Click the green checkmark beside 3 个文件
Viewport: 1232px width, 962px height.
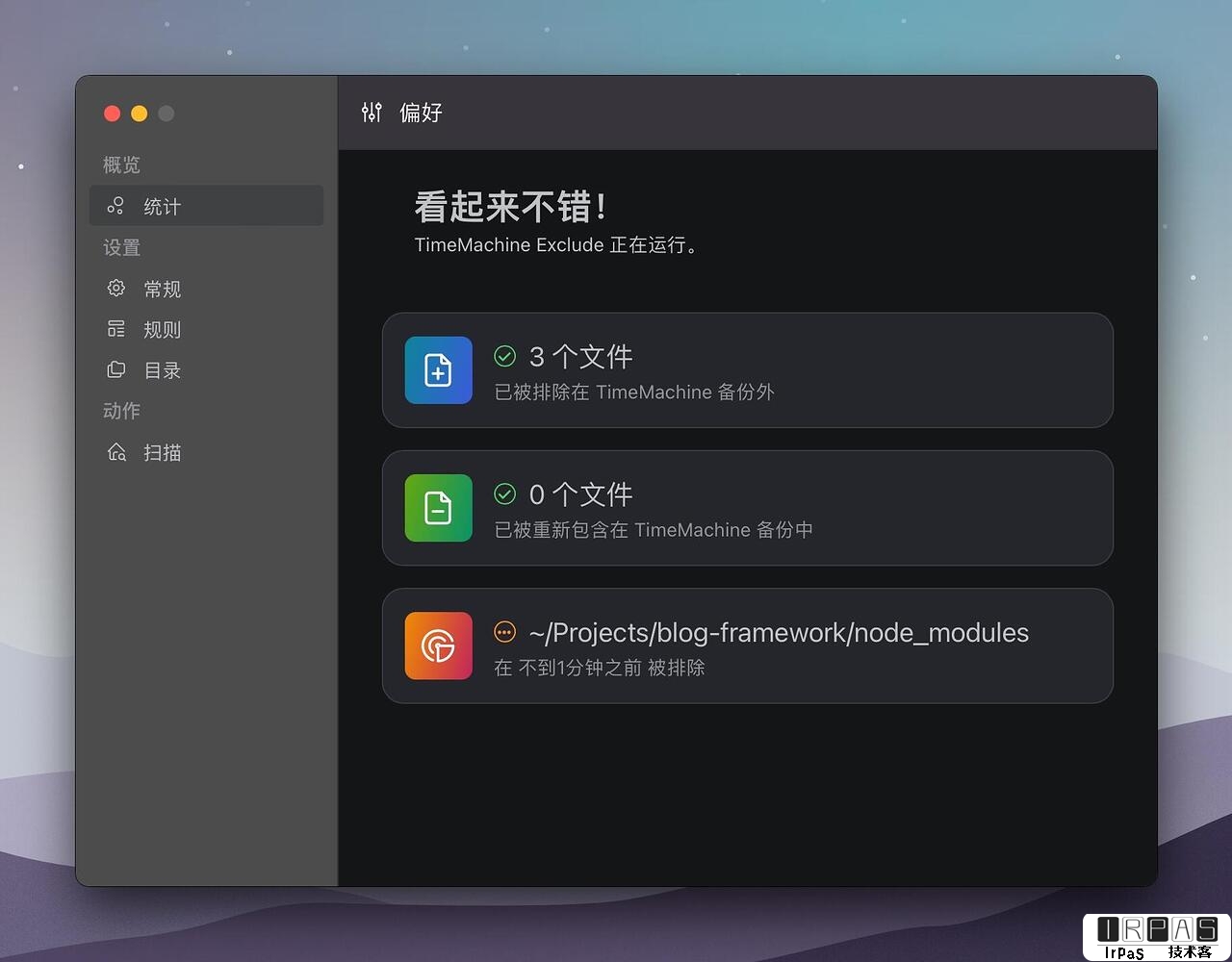pyautogui.click(x=505, y=357)
